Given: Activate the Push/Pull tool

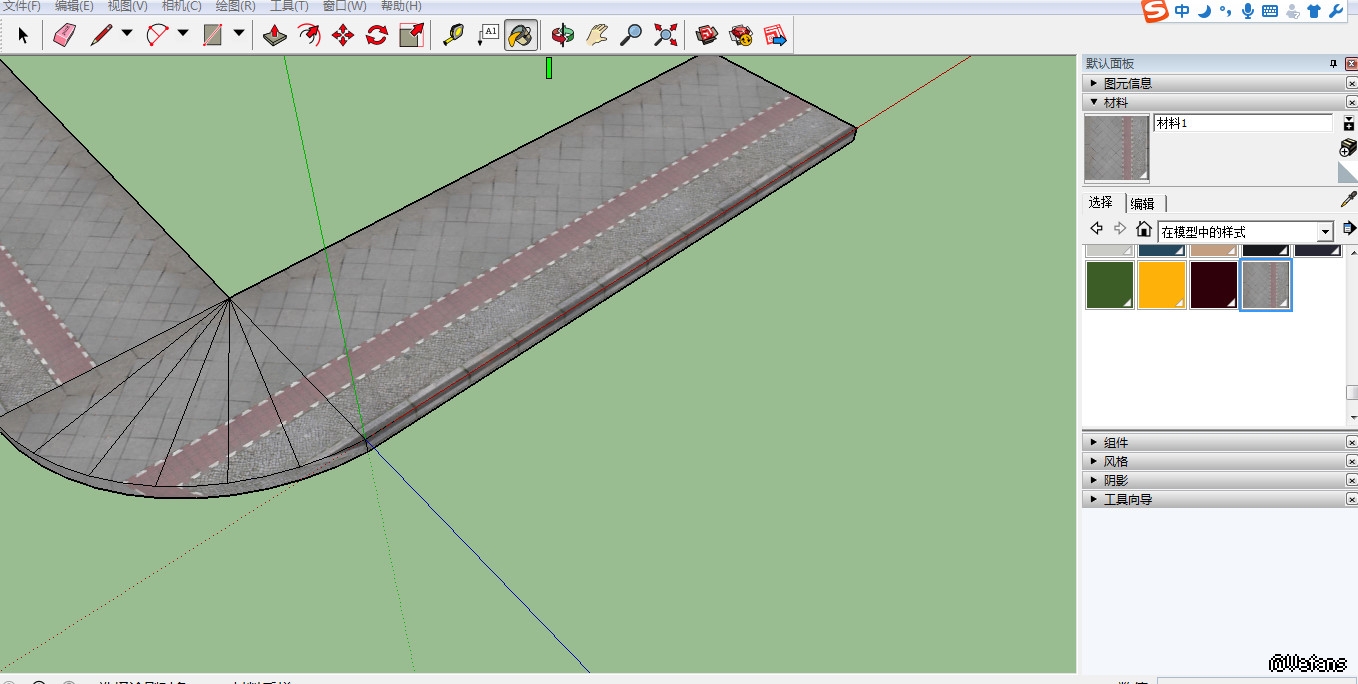Looking at the screenshot, I should pyautogui.click(x=275, y=36).
